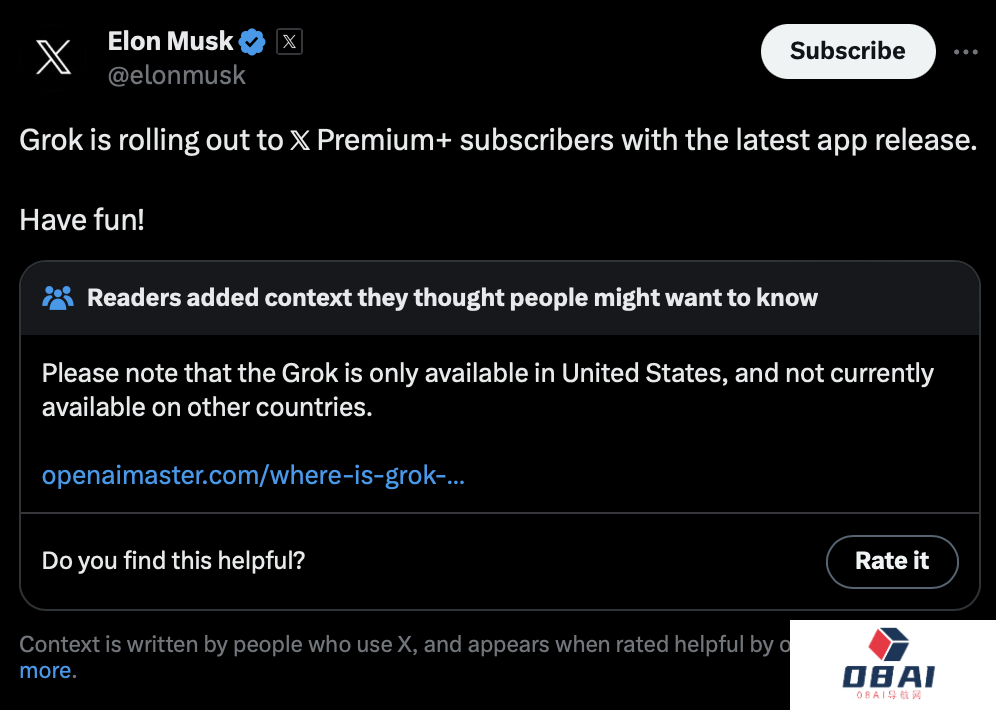Click the OBAI cube logo watermark
Viewport: 996px width, 710px height.
point(888,644)
